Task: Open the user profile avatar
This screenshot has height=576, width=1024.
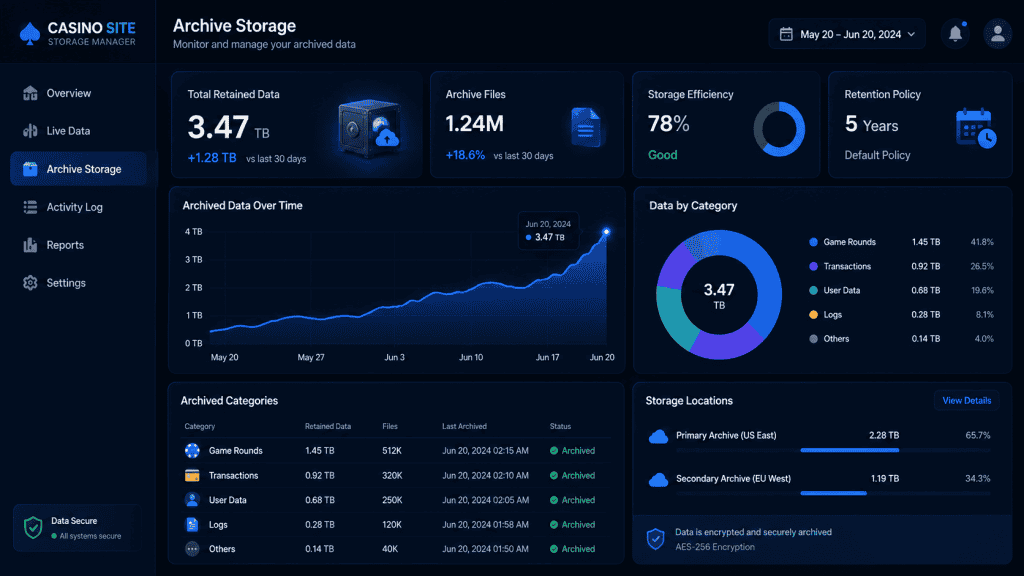Action: coord(997,34)
